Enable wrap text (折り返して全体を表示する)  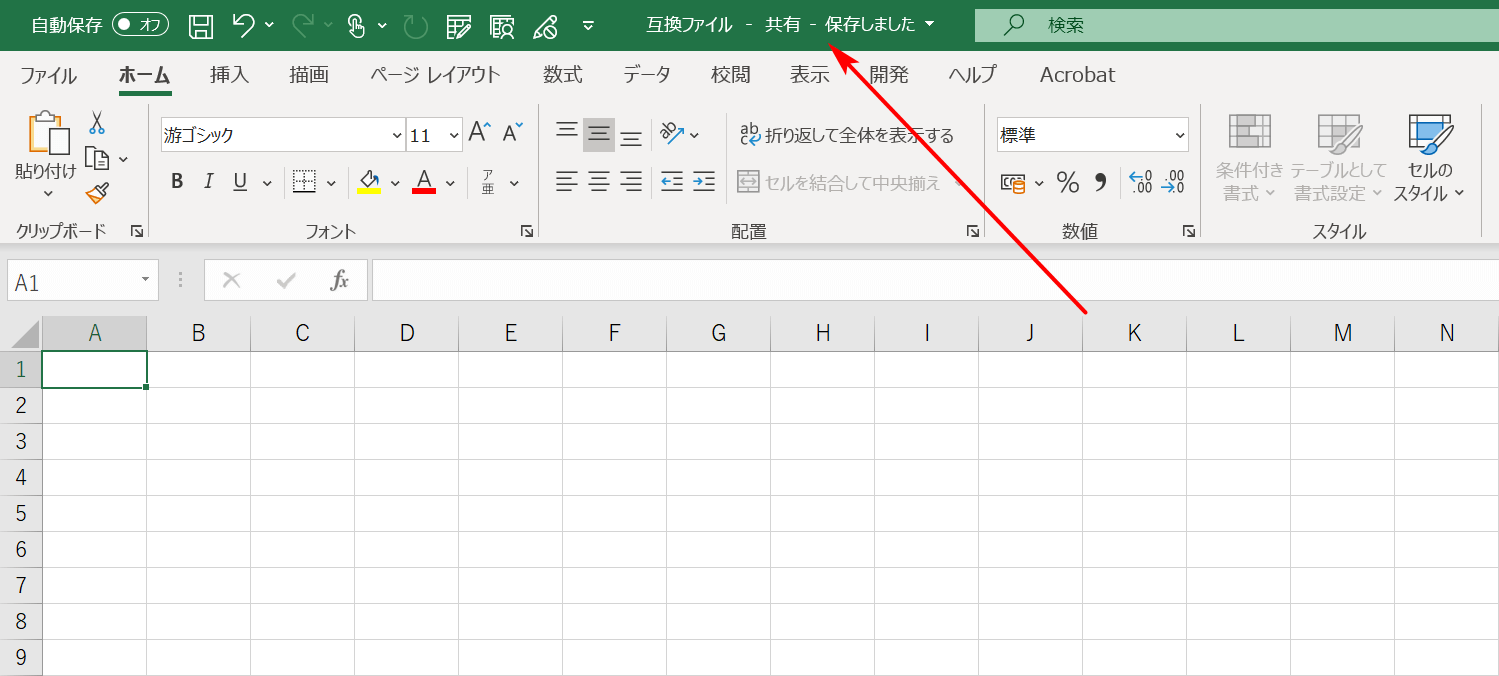point(849,134)
